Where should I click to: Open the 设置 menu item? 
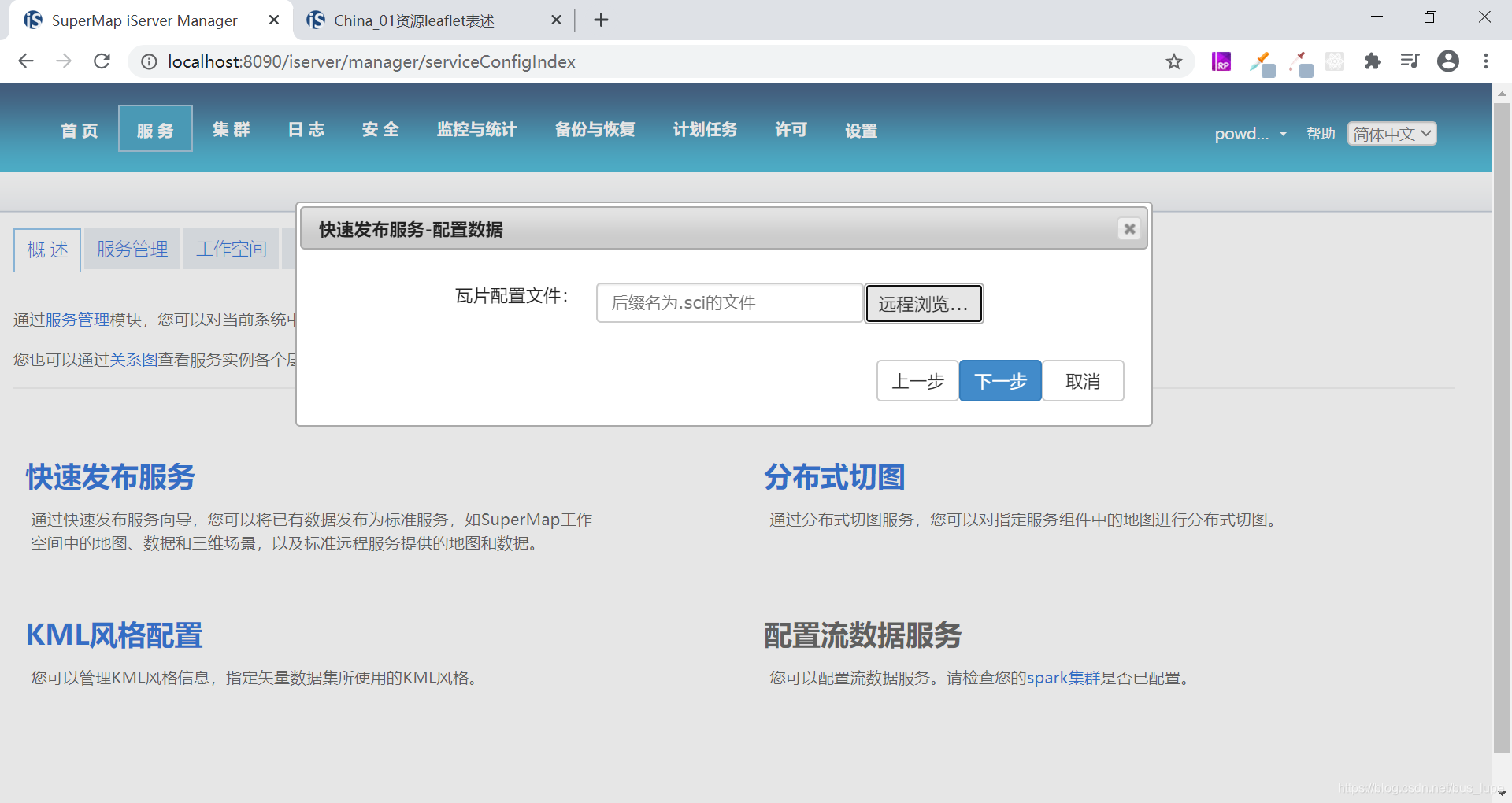(862, 130)
